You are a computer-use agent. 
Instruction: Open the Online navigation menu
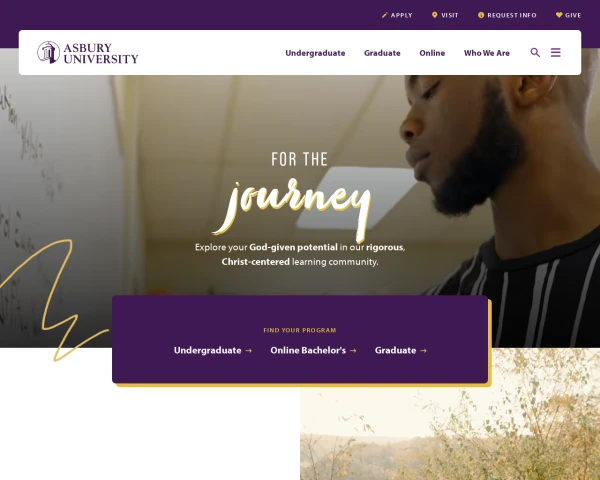[x=432, y=53]
